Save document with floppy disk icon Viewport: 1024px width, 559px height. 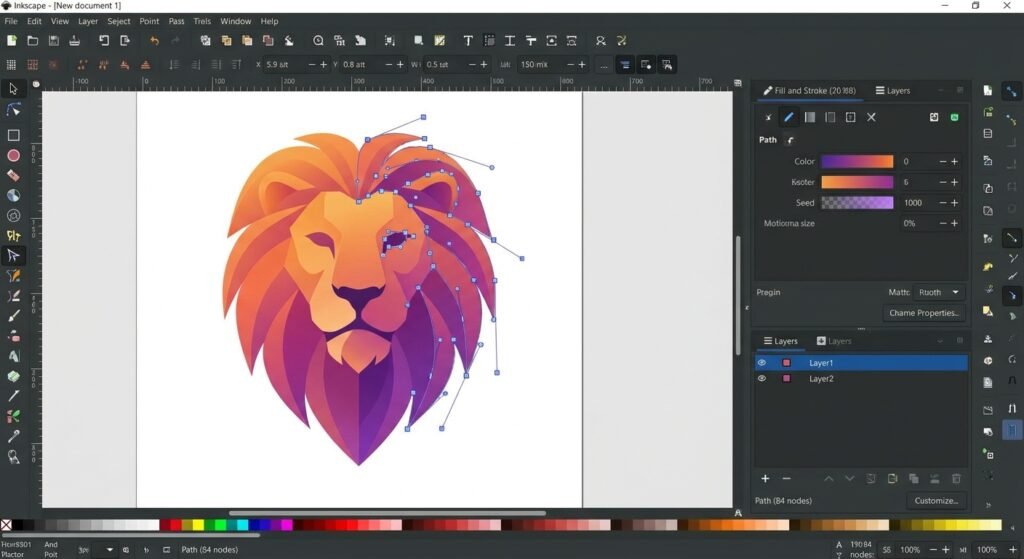pyautogui.click(x=54, y=40)
